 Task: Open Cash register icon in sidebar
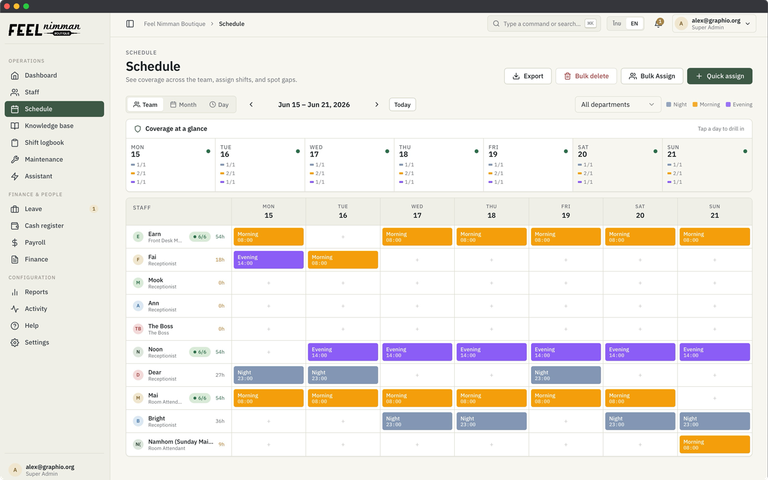[15, 226]
